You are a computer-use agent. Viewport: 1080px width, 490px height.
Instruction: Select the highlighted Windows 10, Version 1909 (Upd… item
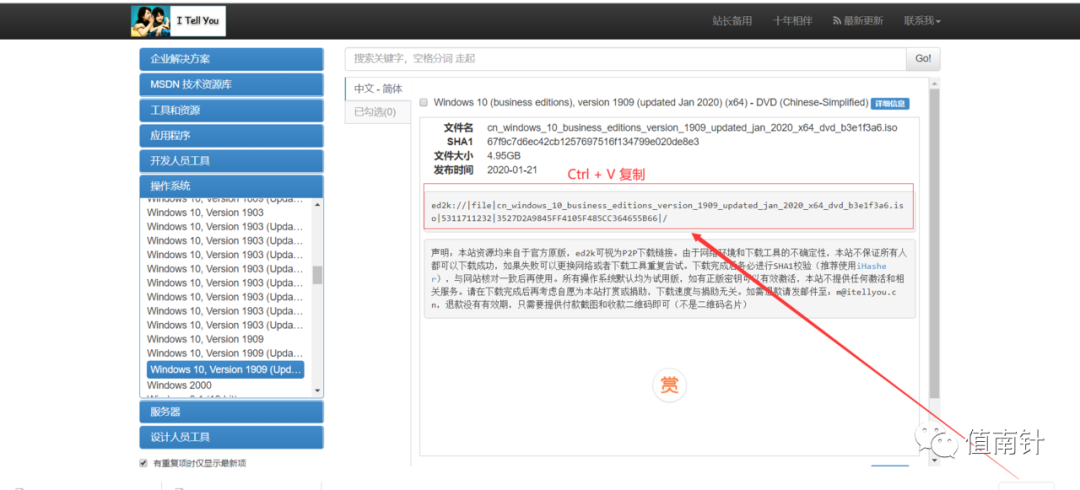[x=225, y=369]
